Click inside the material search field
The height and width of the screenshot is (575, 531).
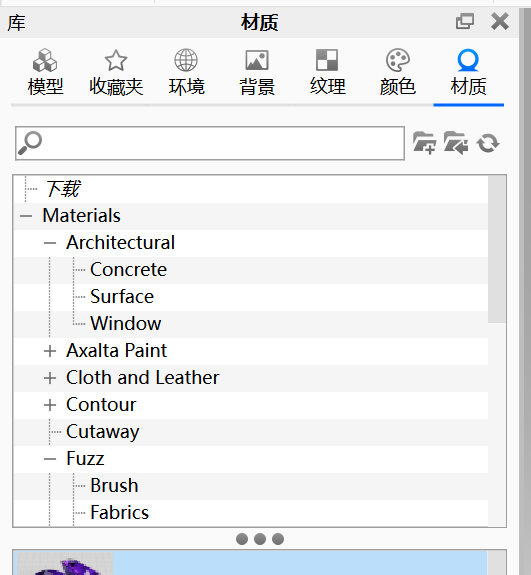(210, 143)
